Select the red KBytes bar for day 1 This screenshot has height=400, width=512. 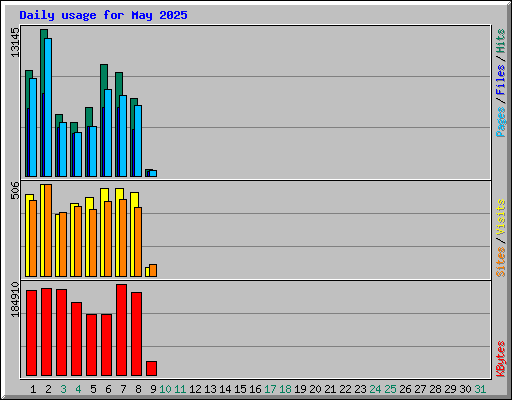[31, 333]
